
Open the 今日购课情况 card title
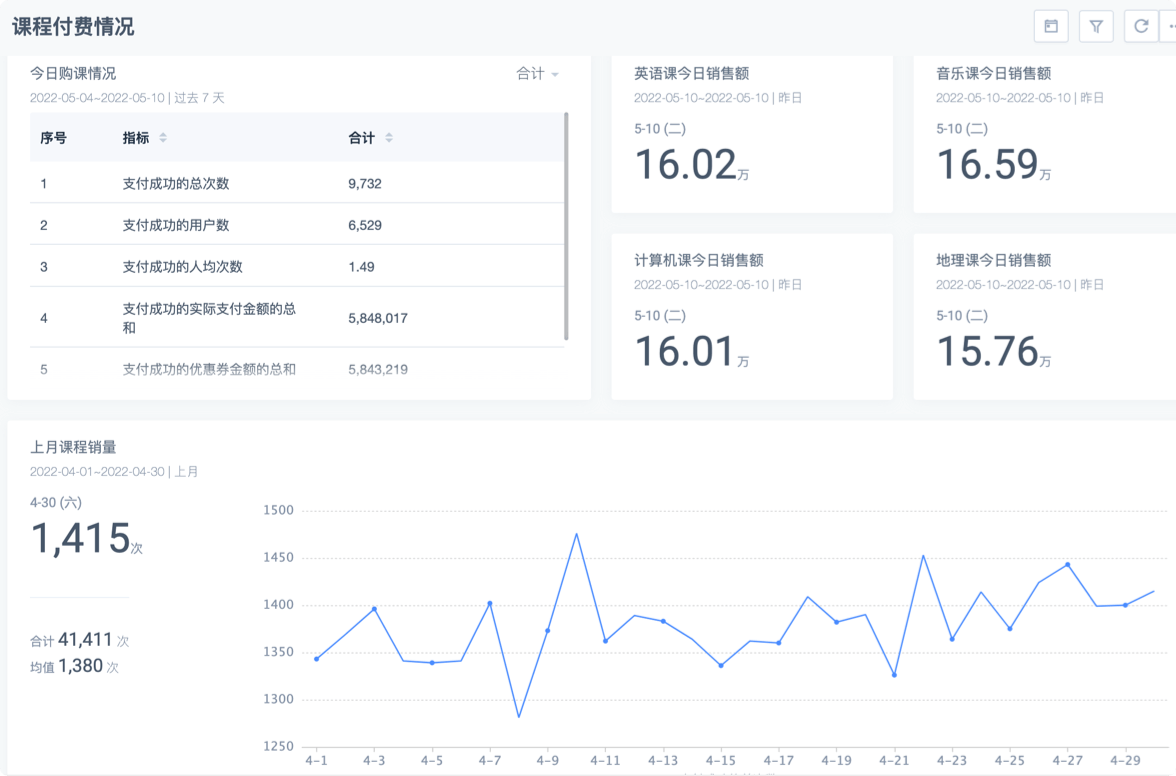pyautogui.click(x=73, y=73)
